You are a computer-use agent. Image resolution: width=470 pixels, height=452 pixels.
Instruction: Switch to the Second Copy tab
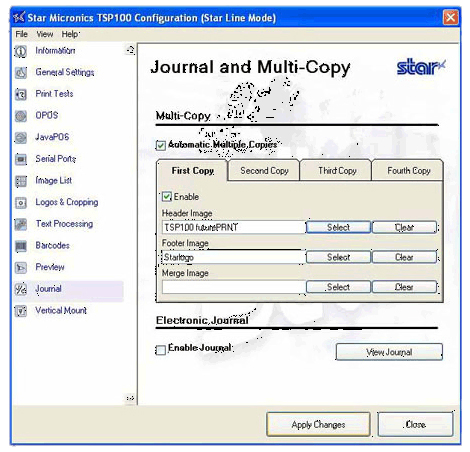point(264,171)
